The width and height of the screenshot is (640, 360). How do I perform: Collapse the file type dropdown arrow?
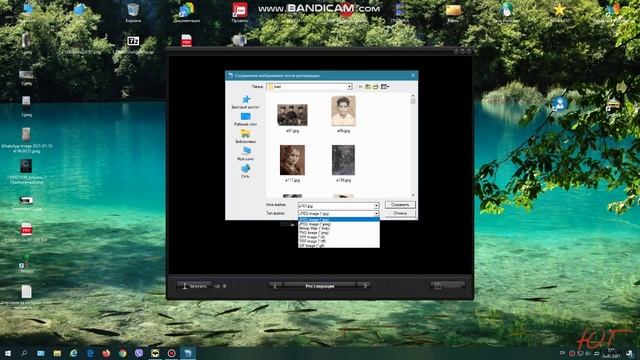coord(376,213)
